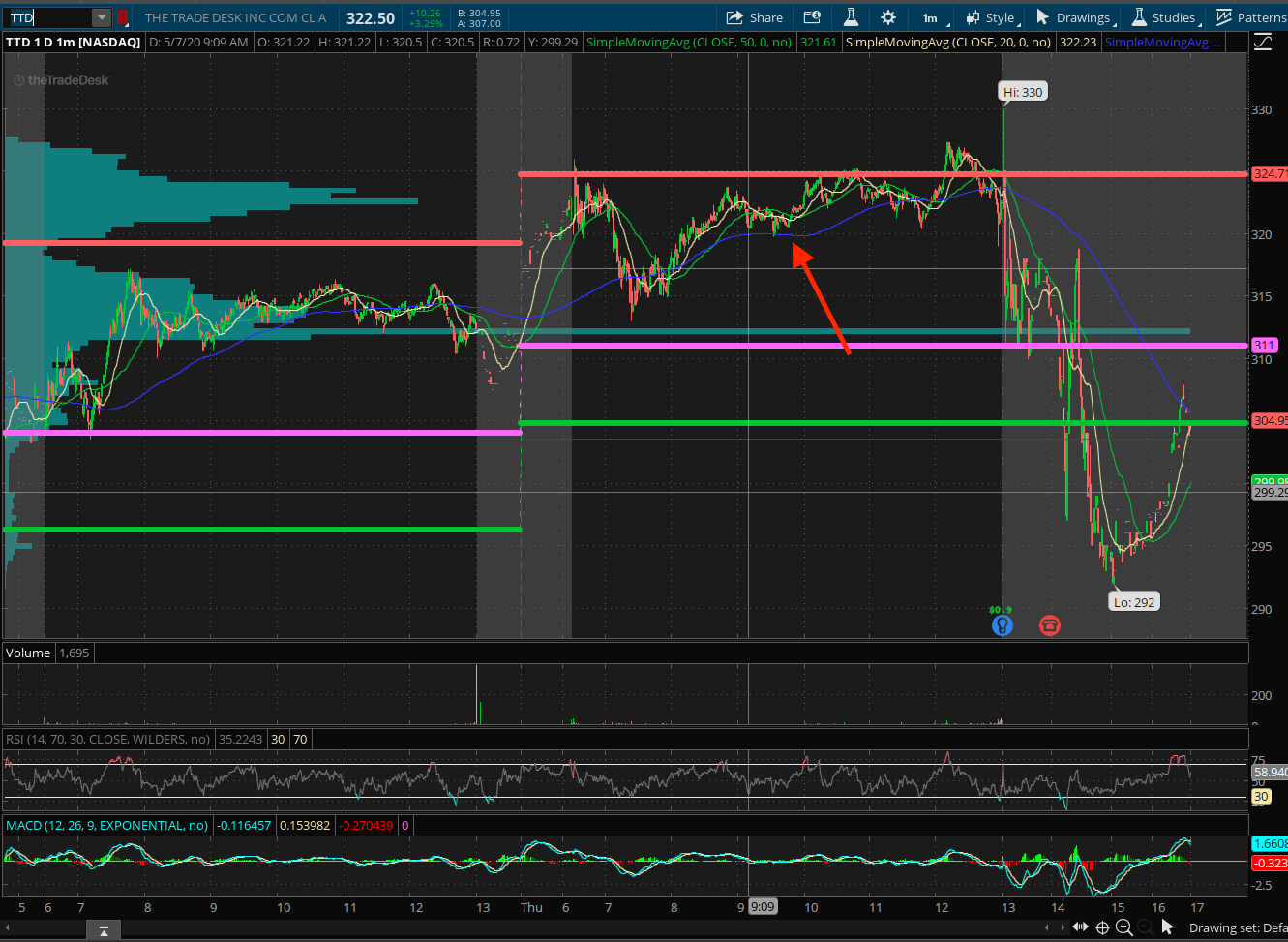
Task: Open the Share menu
Action: point(754,17)
